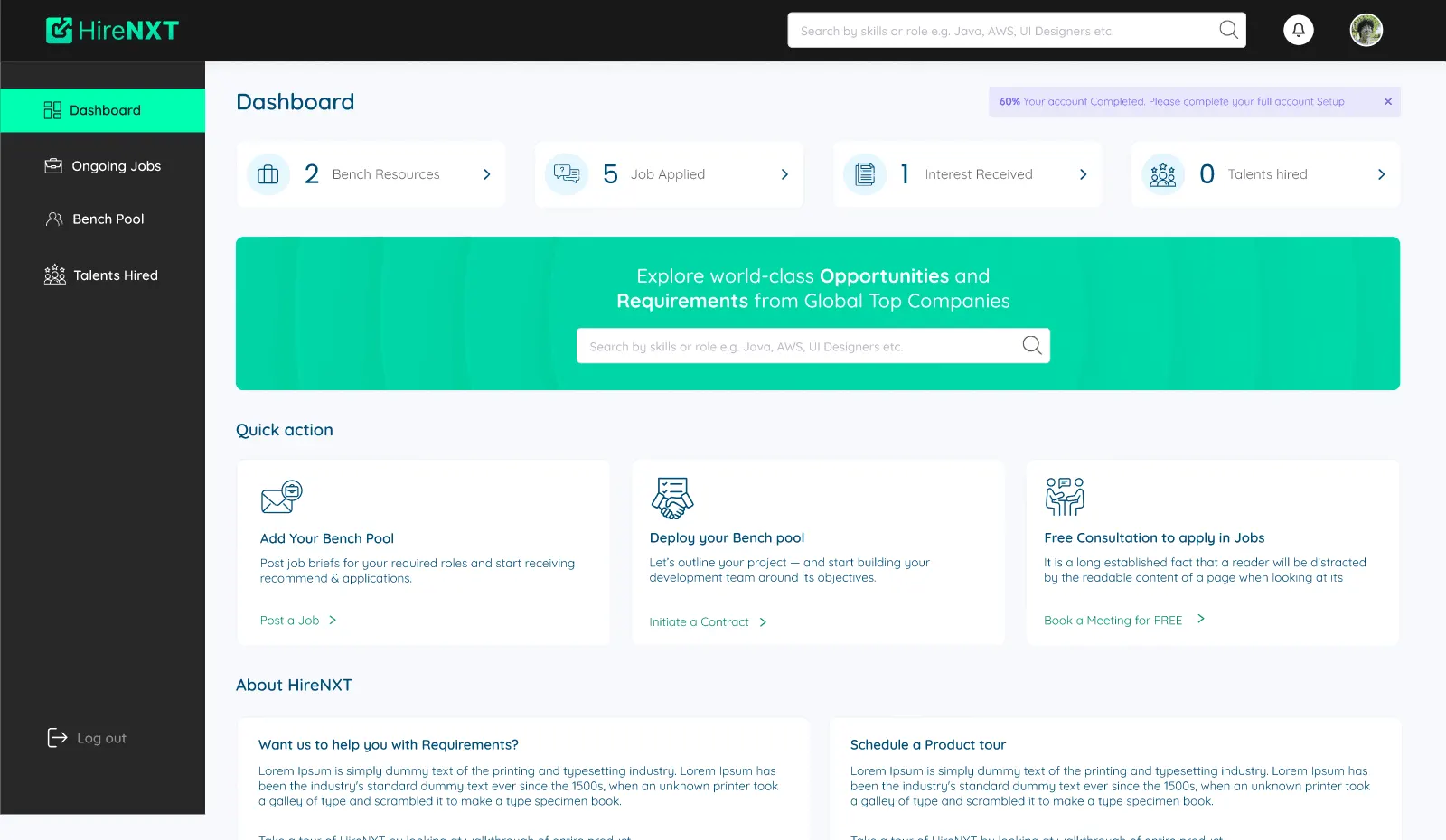The width and height of the screenshot is (1446, 840).
Task: Click the Post a Job link
Action: [289, 621]
